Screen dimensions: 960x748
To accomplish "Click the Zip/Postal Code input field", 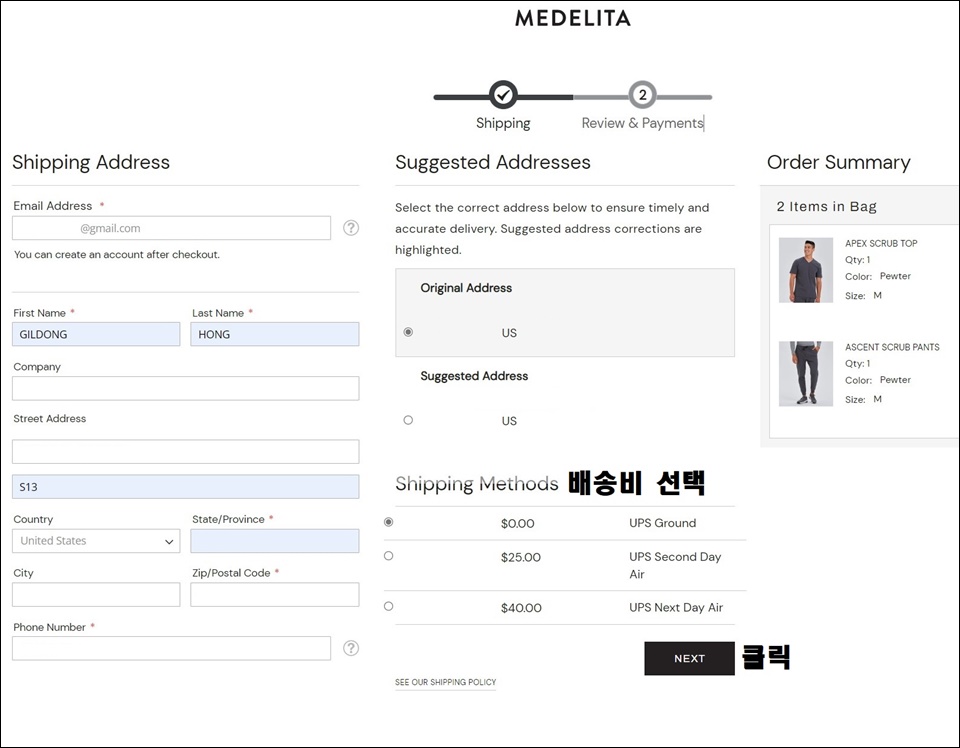I will pyautogui.click(x=275, y=595).
